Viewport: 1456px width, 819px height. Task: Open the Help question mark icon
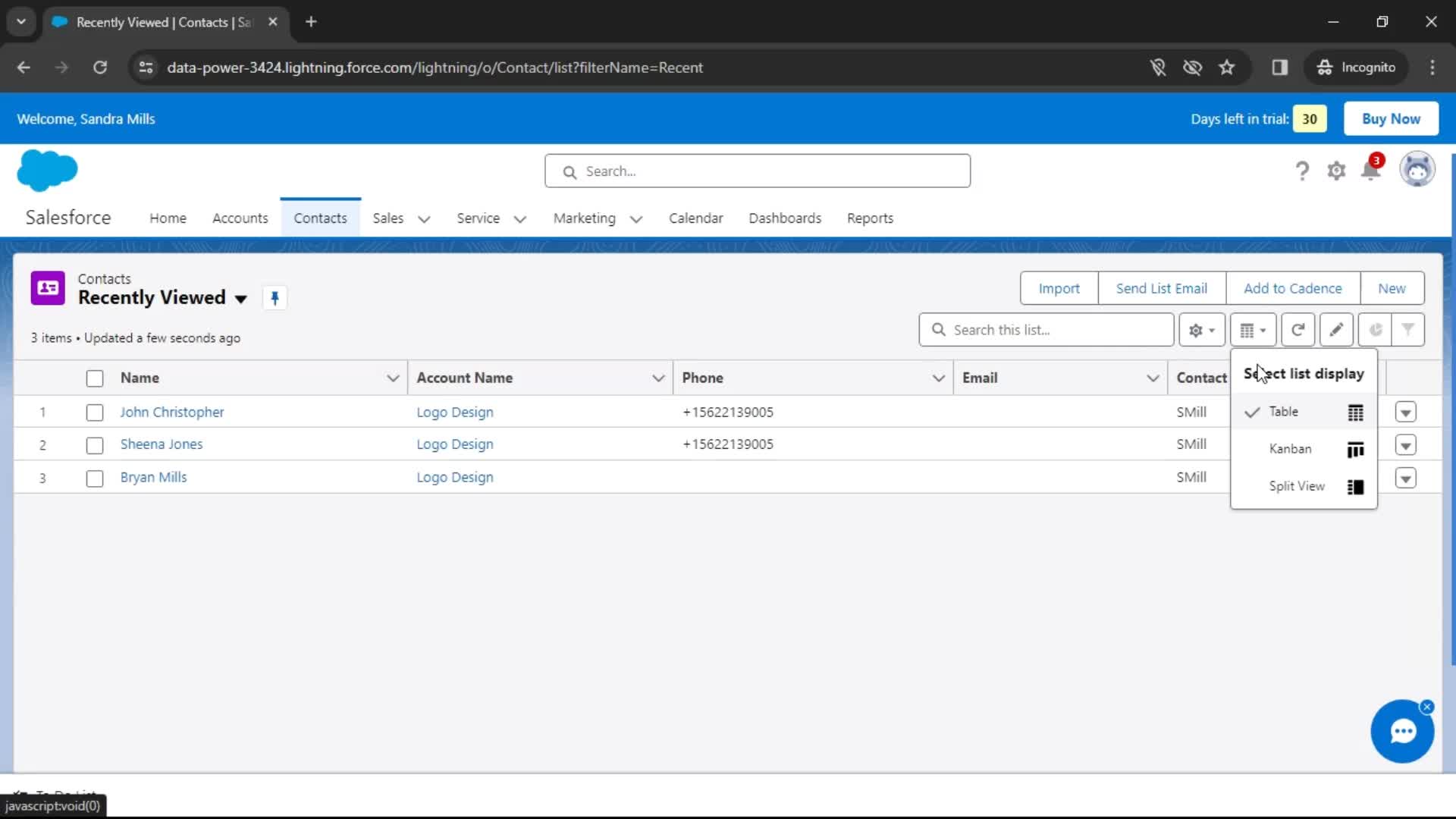coord(1302,171)
